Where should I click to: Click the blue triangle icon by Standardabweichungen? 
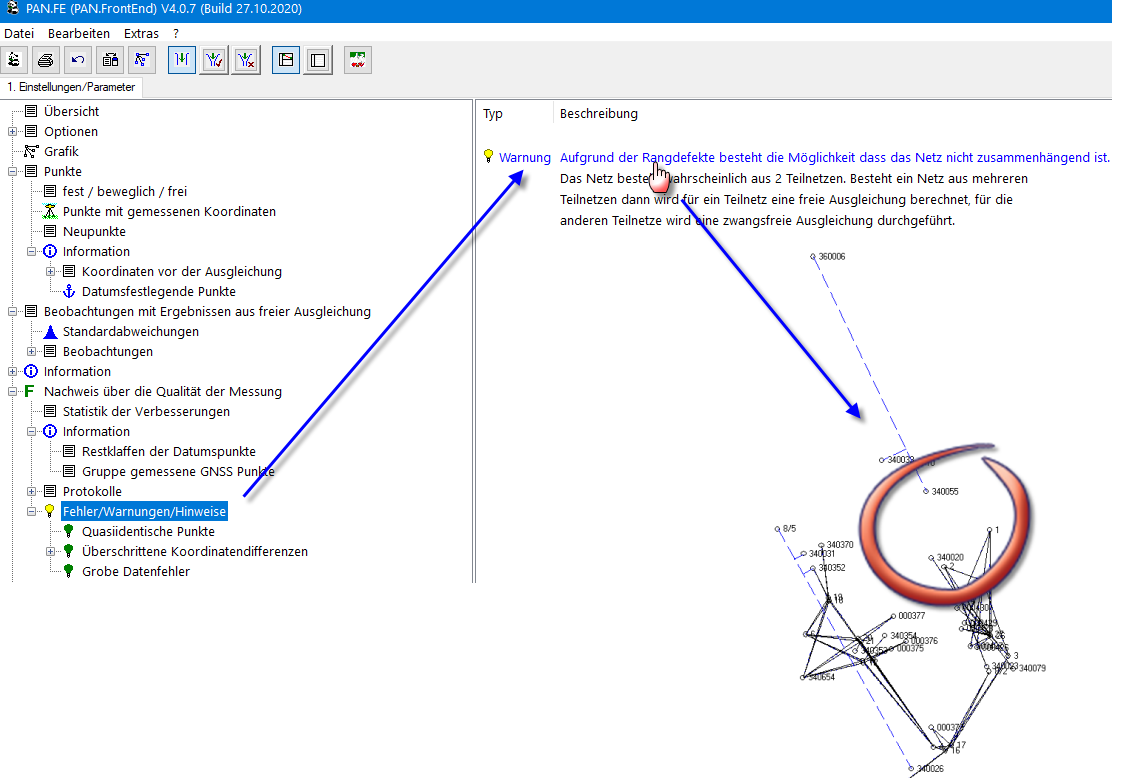pyautogui.click(x=50, y=331)
